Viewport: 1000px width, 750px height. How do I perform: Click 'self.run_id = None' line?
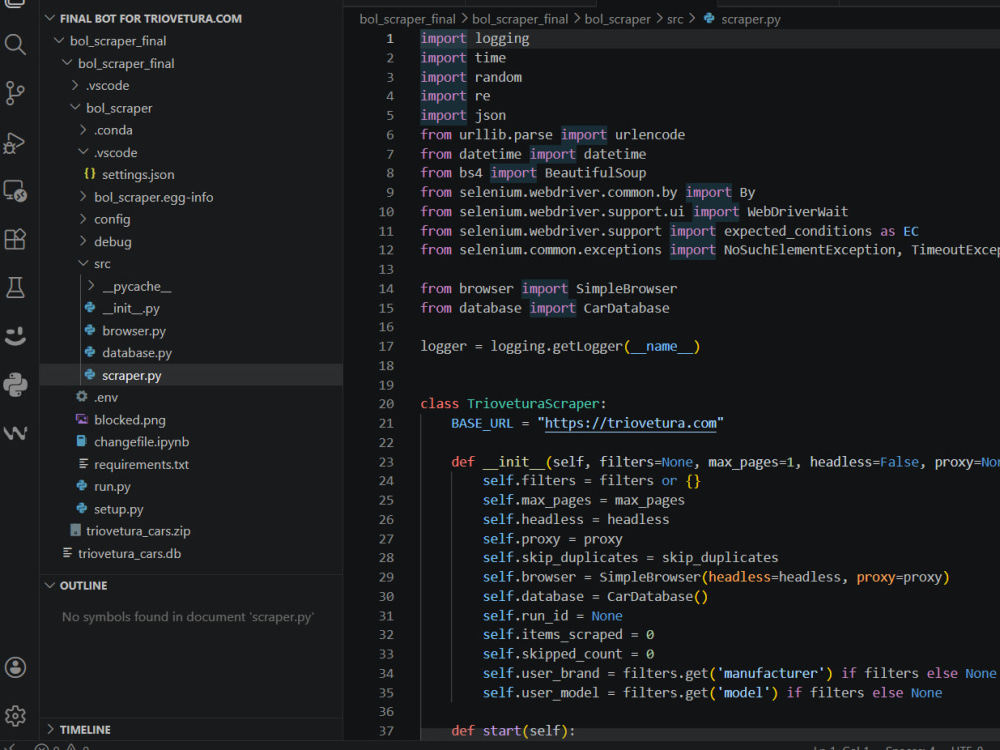552,616
